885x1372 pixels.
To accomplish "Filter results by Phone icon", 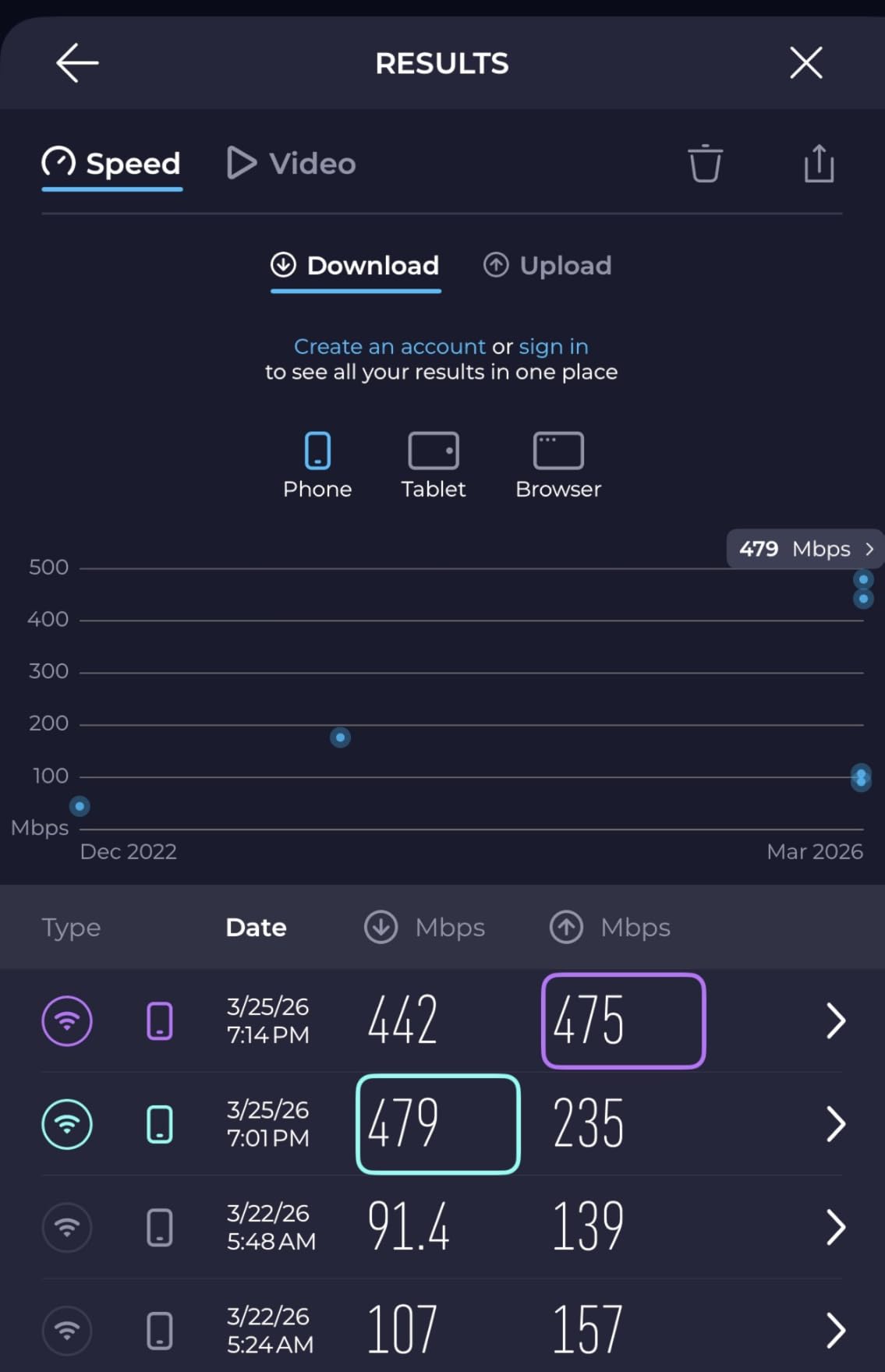I will coord(317,465).
